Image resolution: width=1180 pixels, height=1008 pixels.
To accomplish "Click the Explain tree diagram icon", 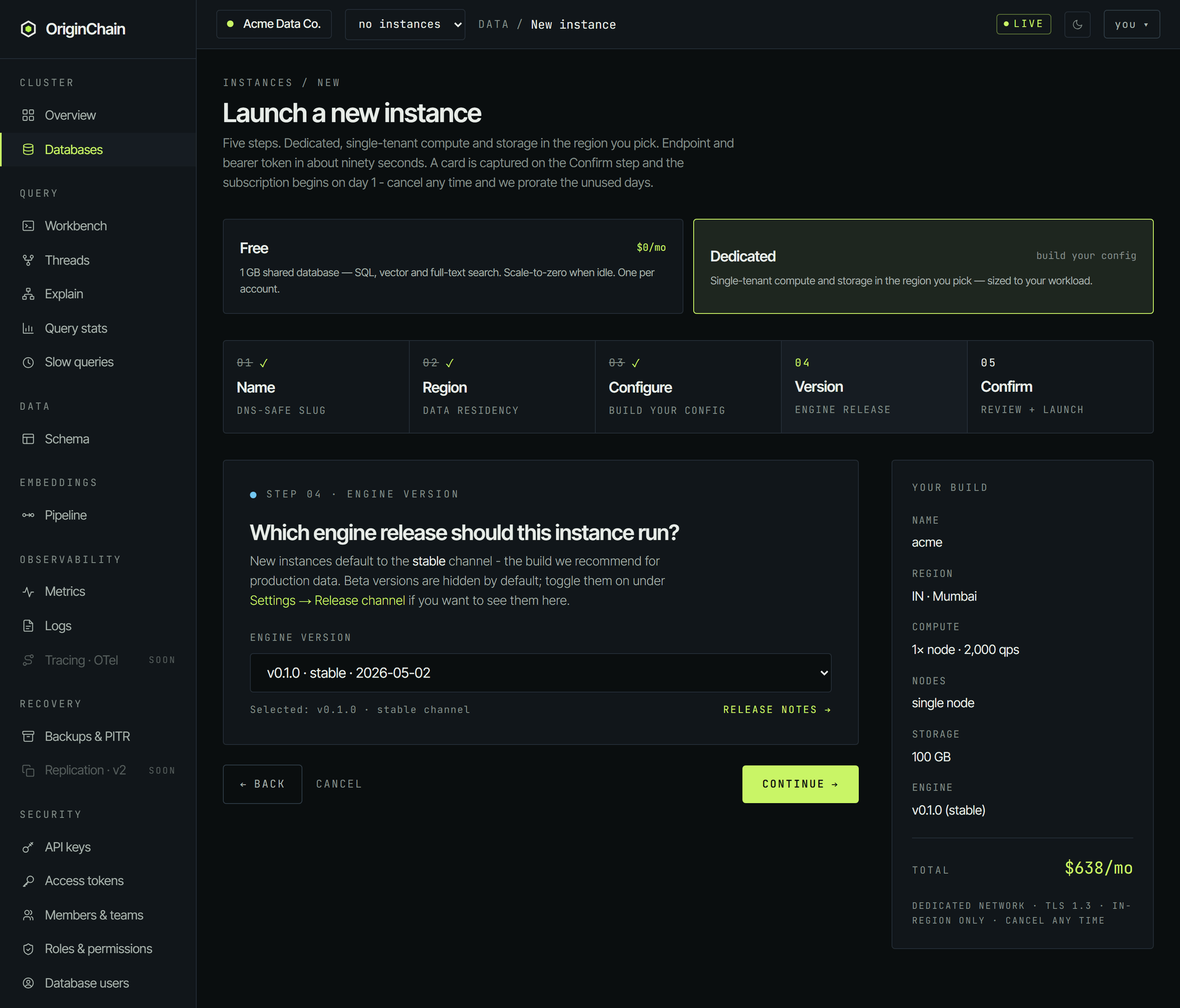I will coord(28,294).
